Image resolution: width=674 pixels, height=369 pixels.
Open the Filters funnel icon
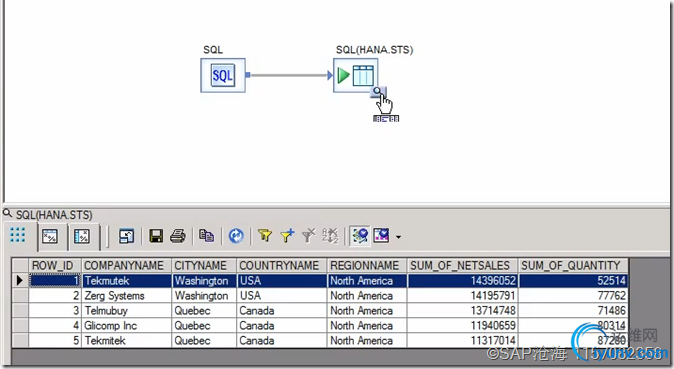click(x=265, y=236)
